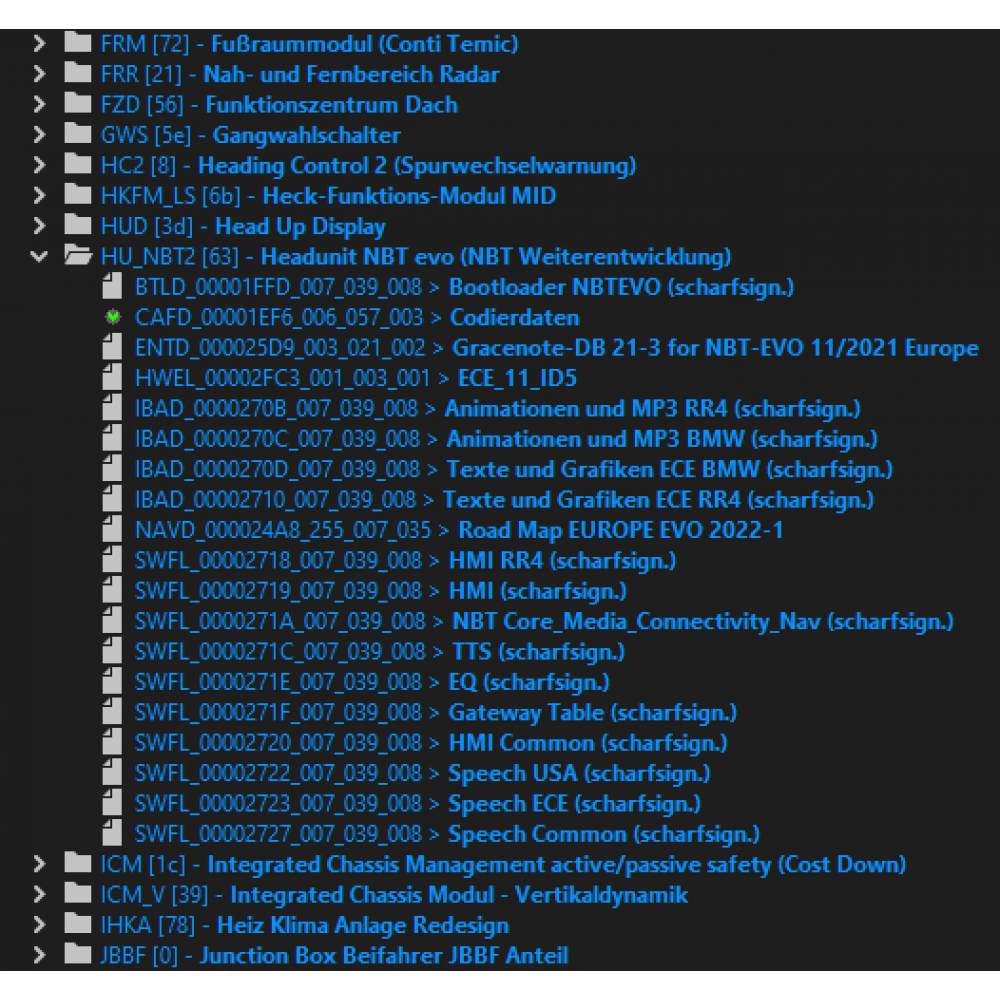The height and width of the screenshot is (1000, 1000).
Task: Click the file icon beside NAVD Road Map EUROPE
Action: (113, 531)
